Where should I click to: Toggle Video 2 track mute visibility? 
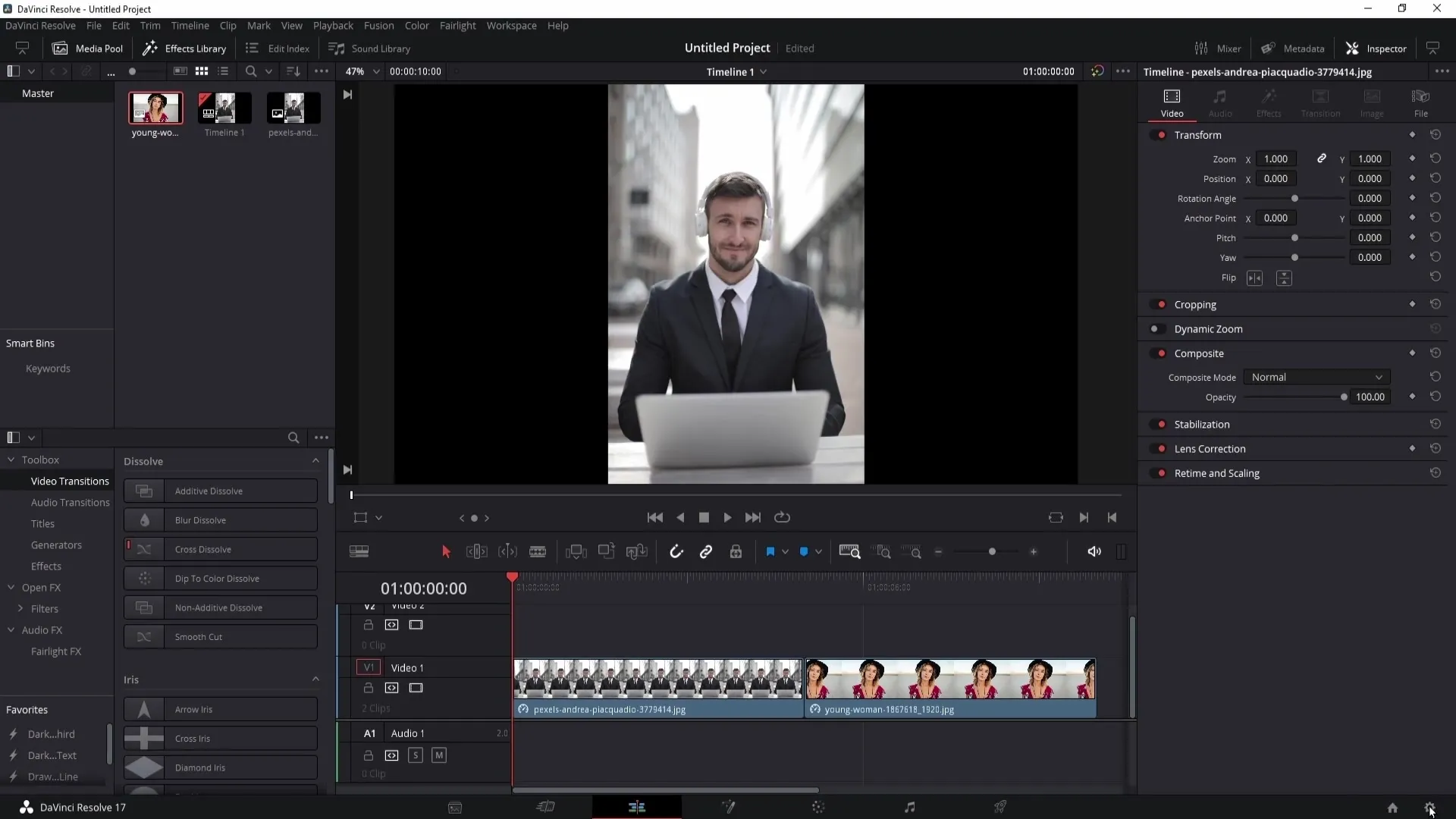[416, 624]
